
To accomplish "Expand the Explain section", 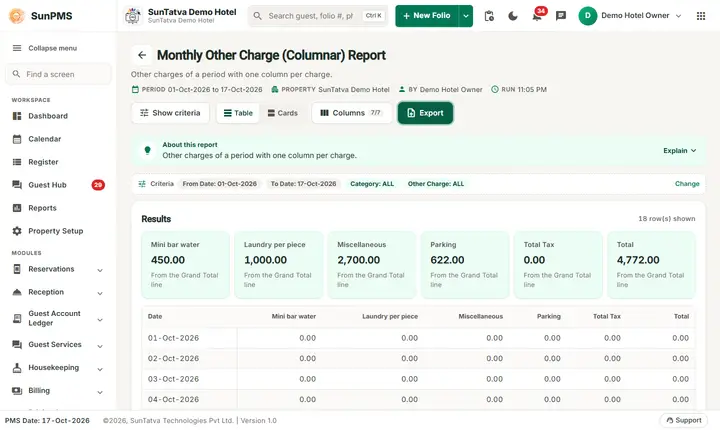I will (x=680, y=151).
